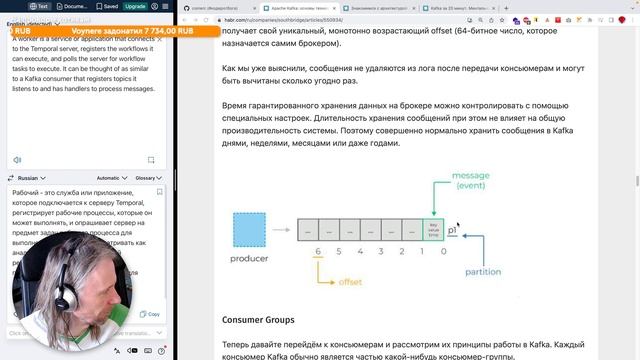This screenshot has height=360, width=640.
Task: Open the DeepL account profile icon
Action: pyautogui.click(x=155, y=6)
